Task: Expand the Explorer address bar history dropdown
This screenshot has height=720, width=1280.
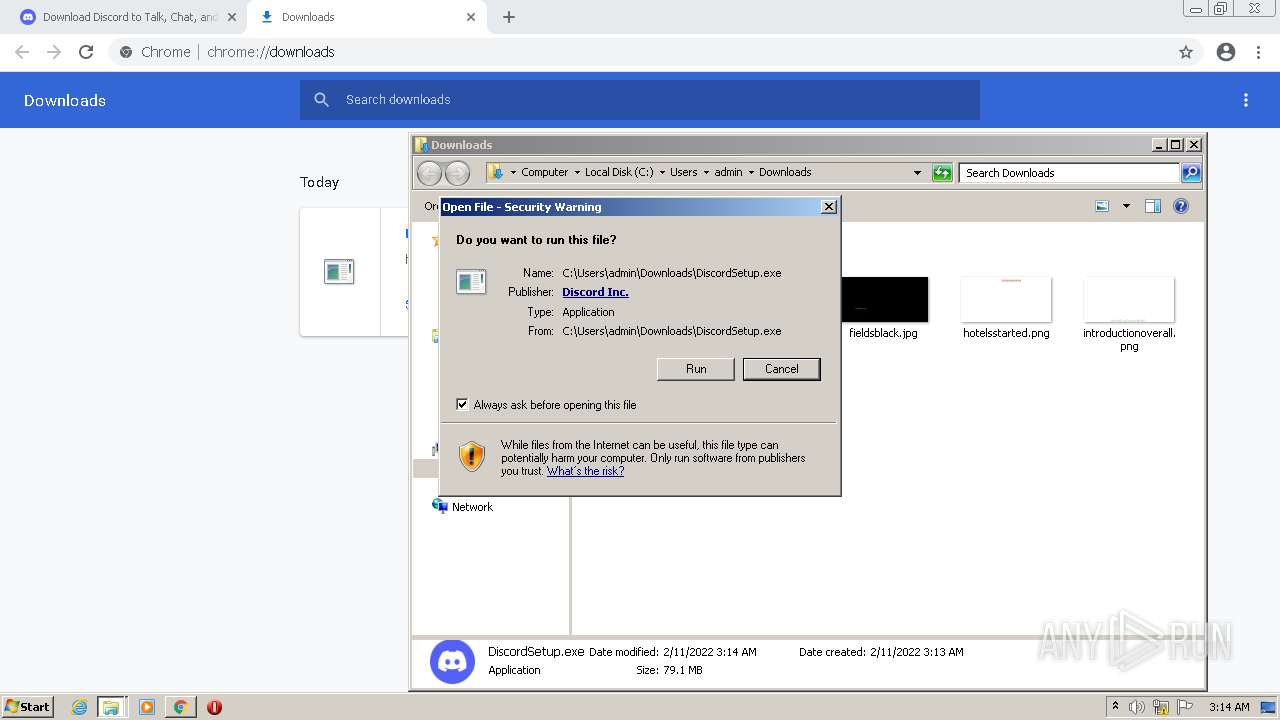Action: click(x=917, y=173)
